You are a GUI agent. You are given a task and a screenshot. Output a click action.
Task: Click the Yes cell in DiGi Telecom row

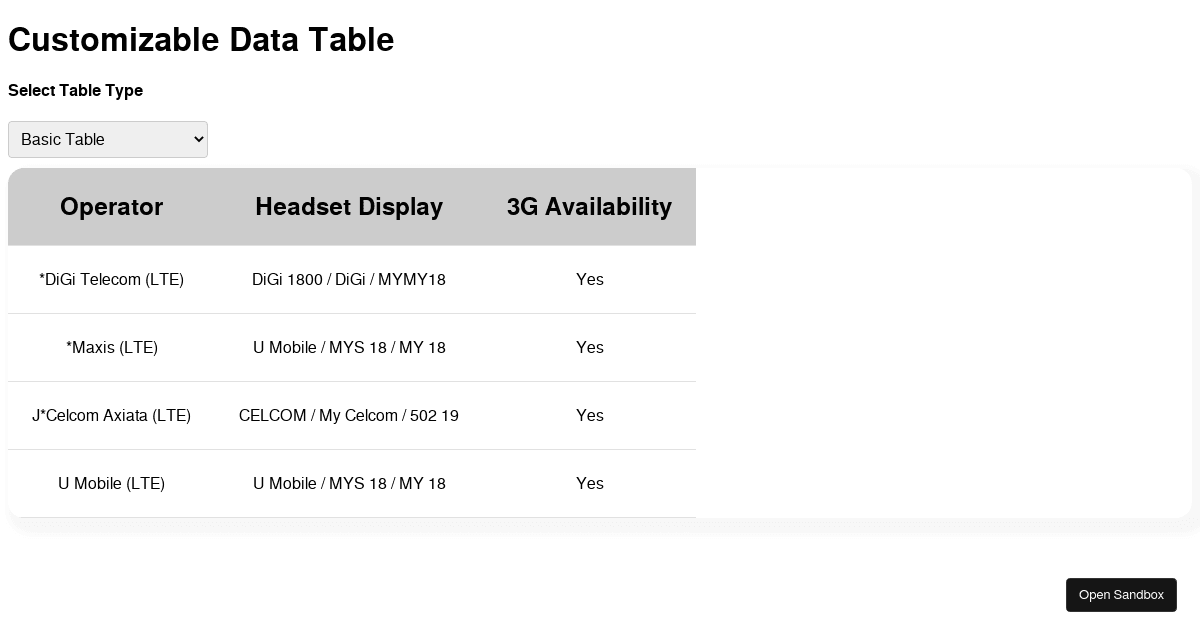(590, 280)
